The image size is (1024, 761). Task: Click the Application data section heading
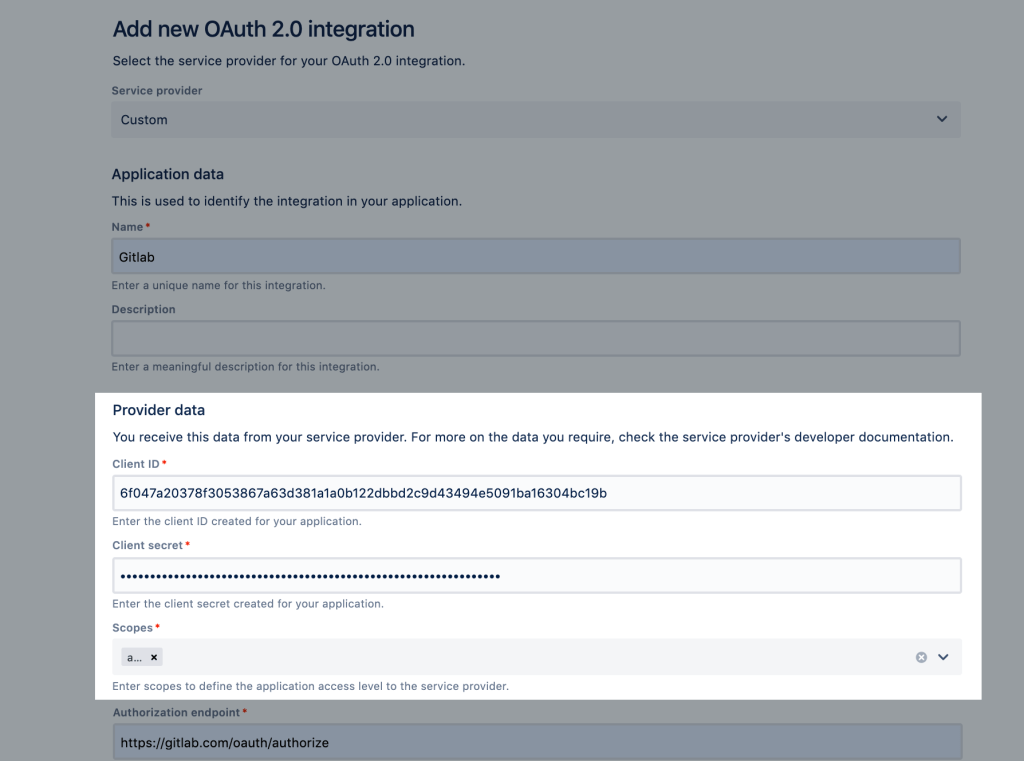(167, 174)
